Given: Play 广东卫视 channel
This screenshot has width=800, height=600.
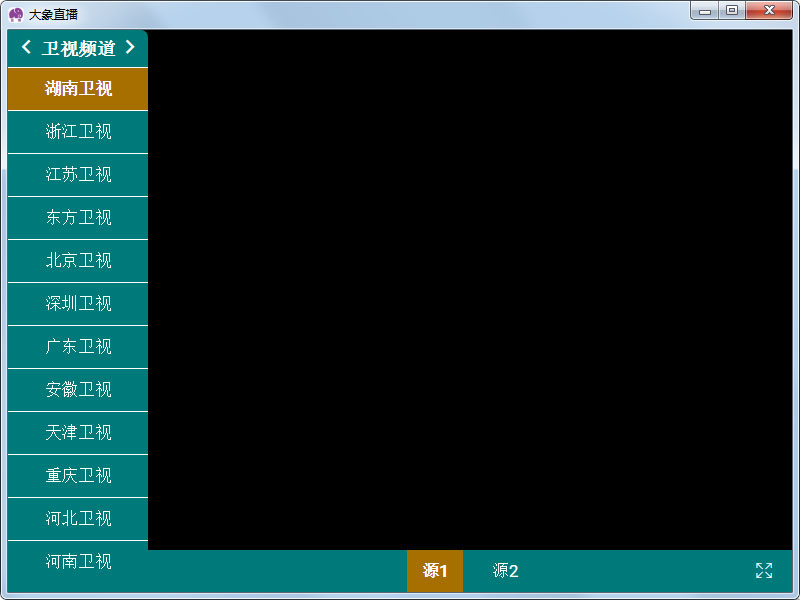Looking at the screenshot, I should coord(78,347).
